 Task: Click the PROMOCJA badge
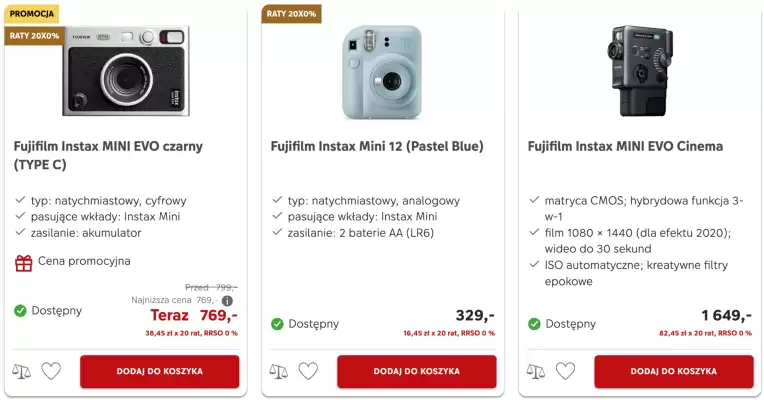tap(31, 14)
